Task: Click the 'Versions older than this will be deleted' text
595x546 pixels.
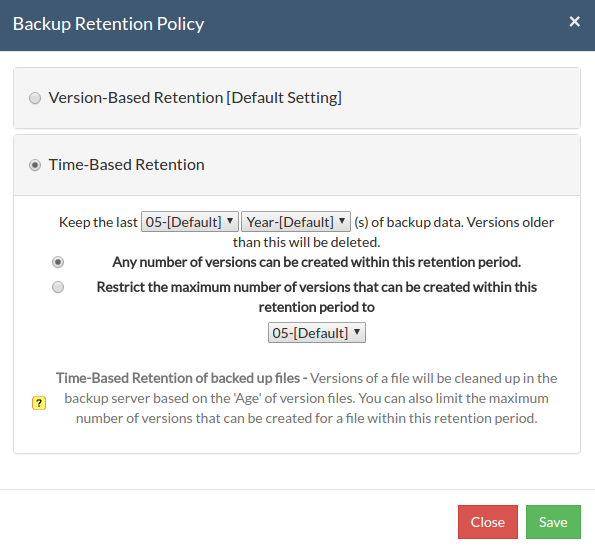Action: 393,232
